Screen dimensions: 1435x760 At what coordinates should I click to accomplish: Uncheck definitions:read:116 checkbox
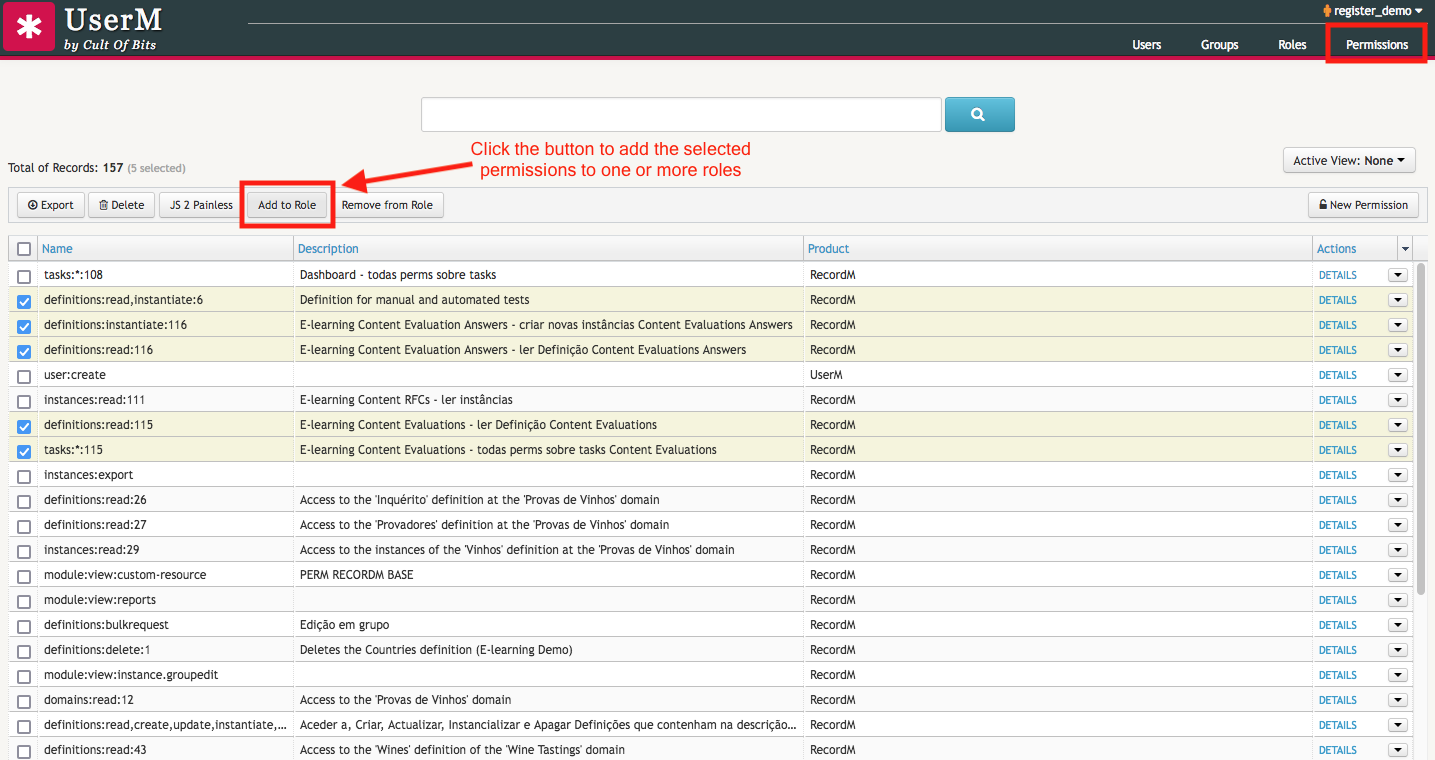pyautogui.click(x=24, y=351)
